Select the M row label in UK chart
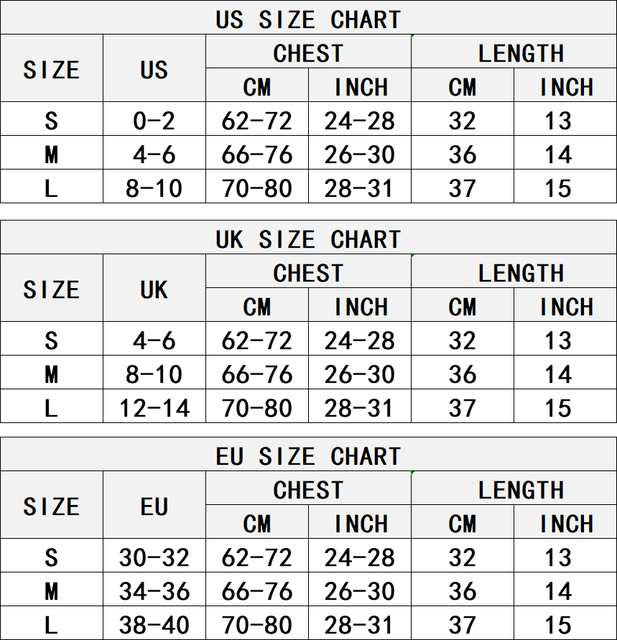Image resolution: width=617 pixels, height=640 pixels. (52, 375)
